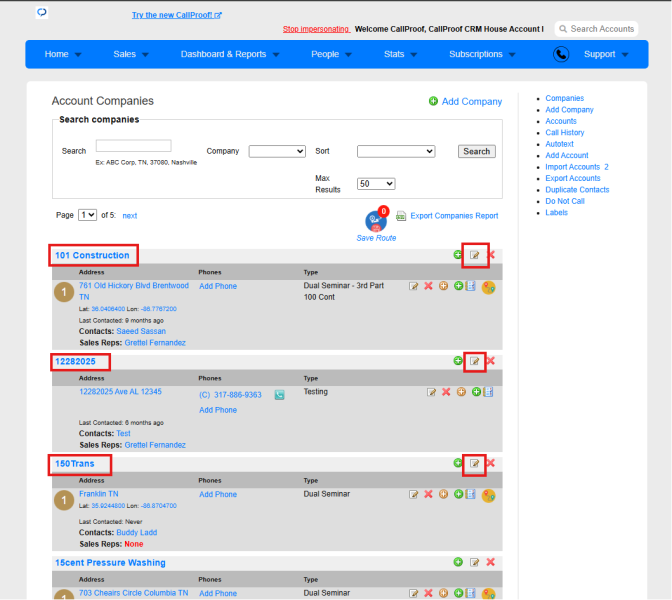Open the 101 Construction company link

click(x=92, y=255)
